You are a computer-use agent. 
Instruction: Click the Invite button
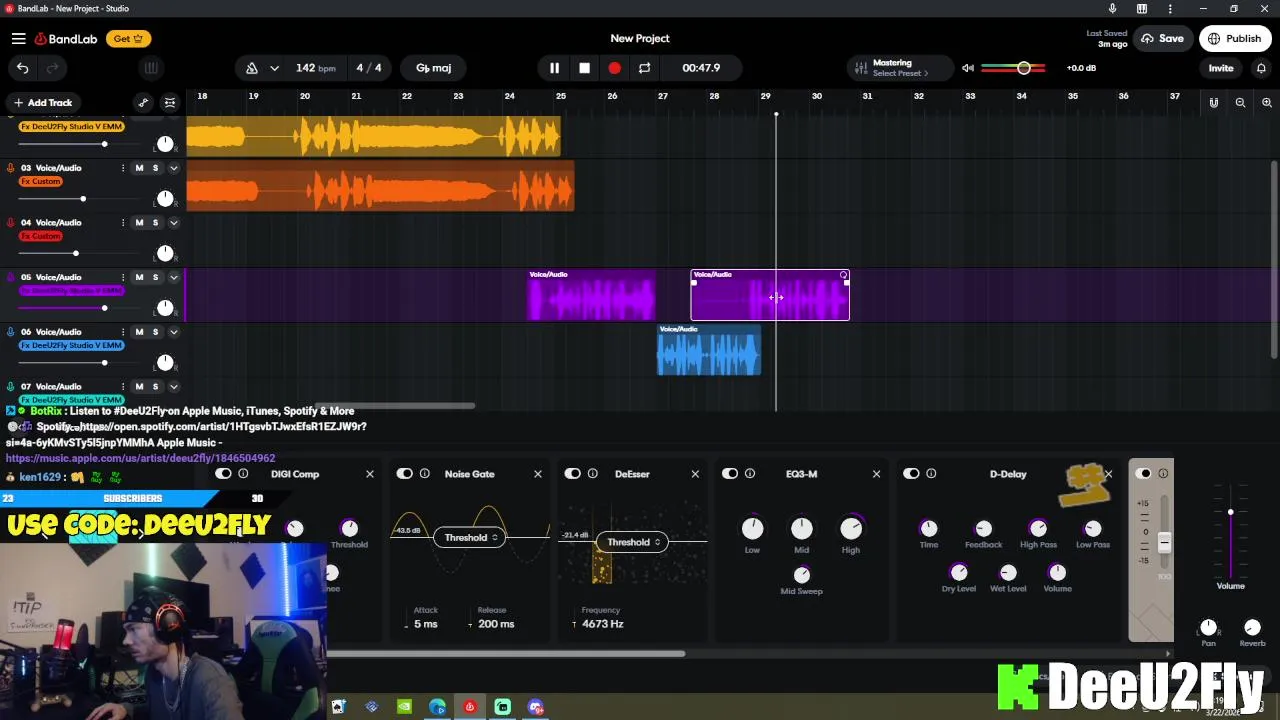(1221, 68)
